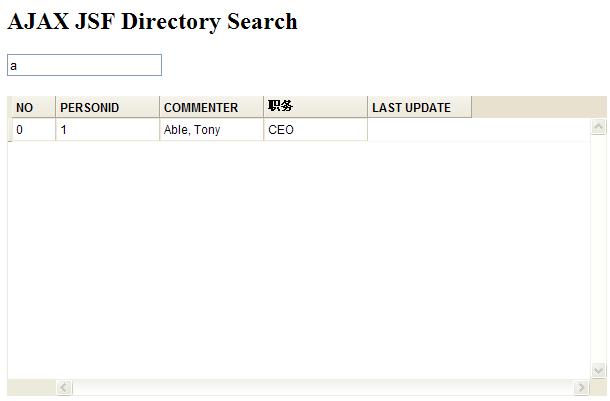Click the row number cell showing 0
This screenshot has height=401, width=610.
click(x=32, y=130)
